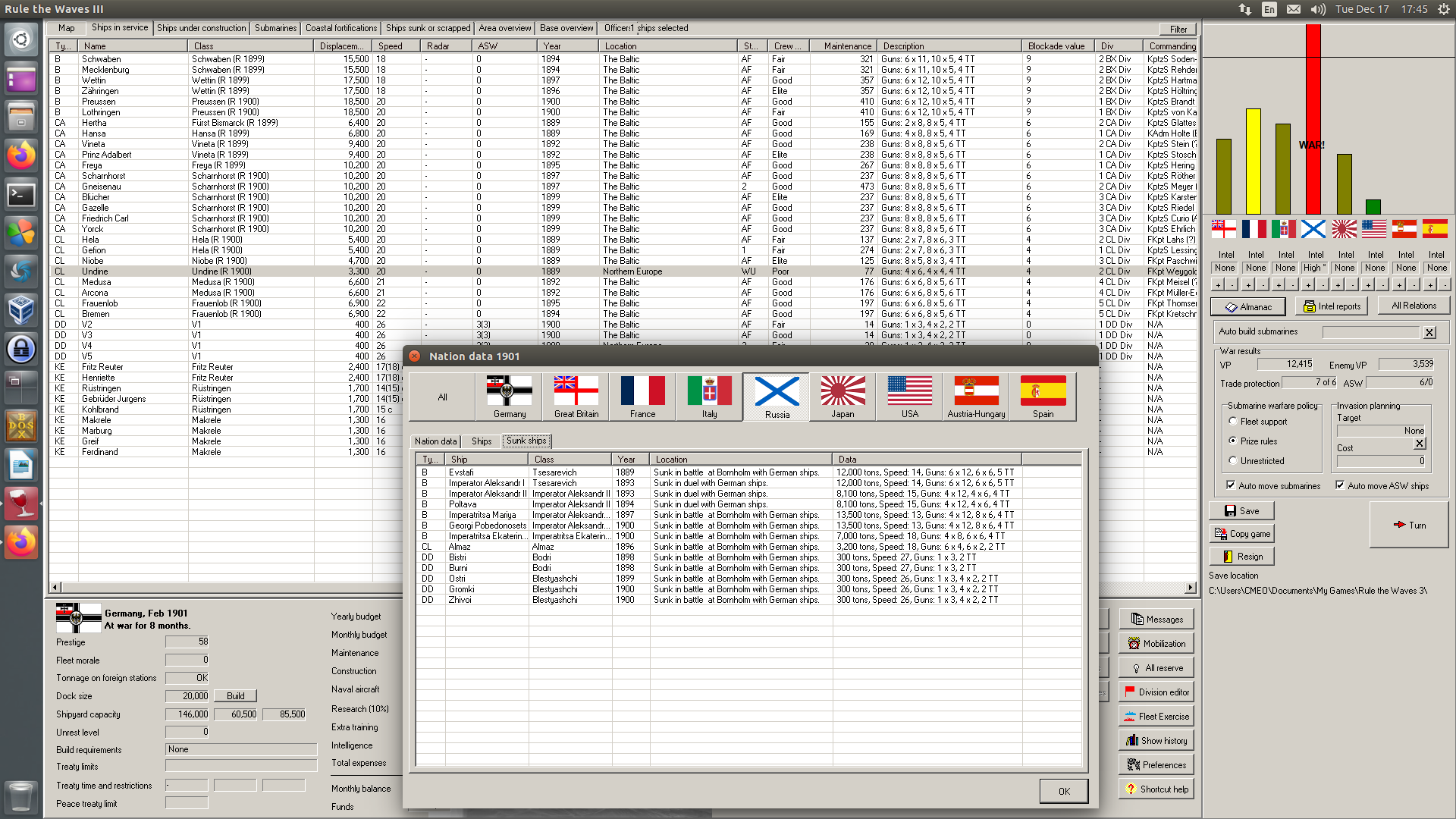The height and width of the screenshot is (819, 1456).
Task: Increase Russia intel level with plus button
Action: point(1308,285)
